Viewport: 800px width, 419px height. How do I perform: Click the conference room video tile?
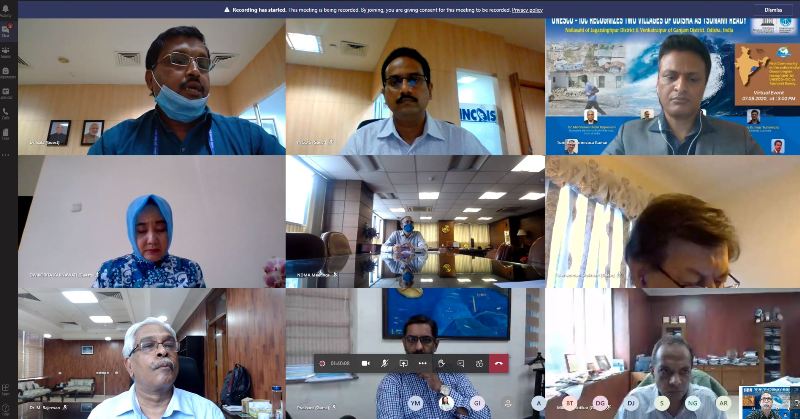415,221
